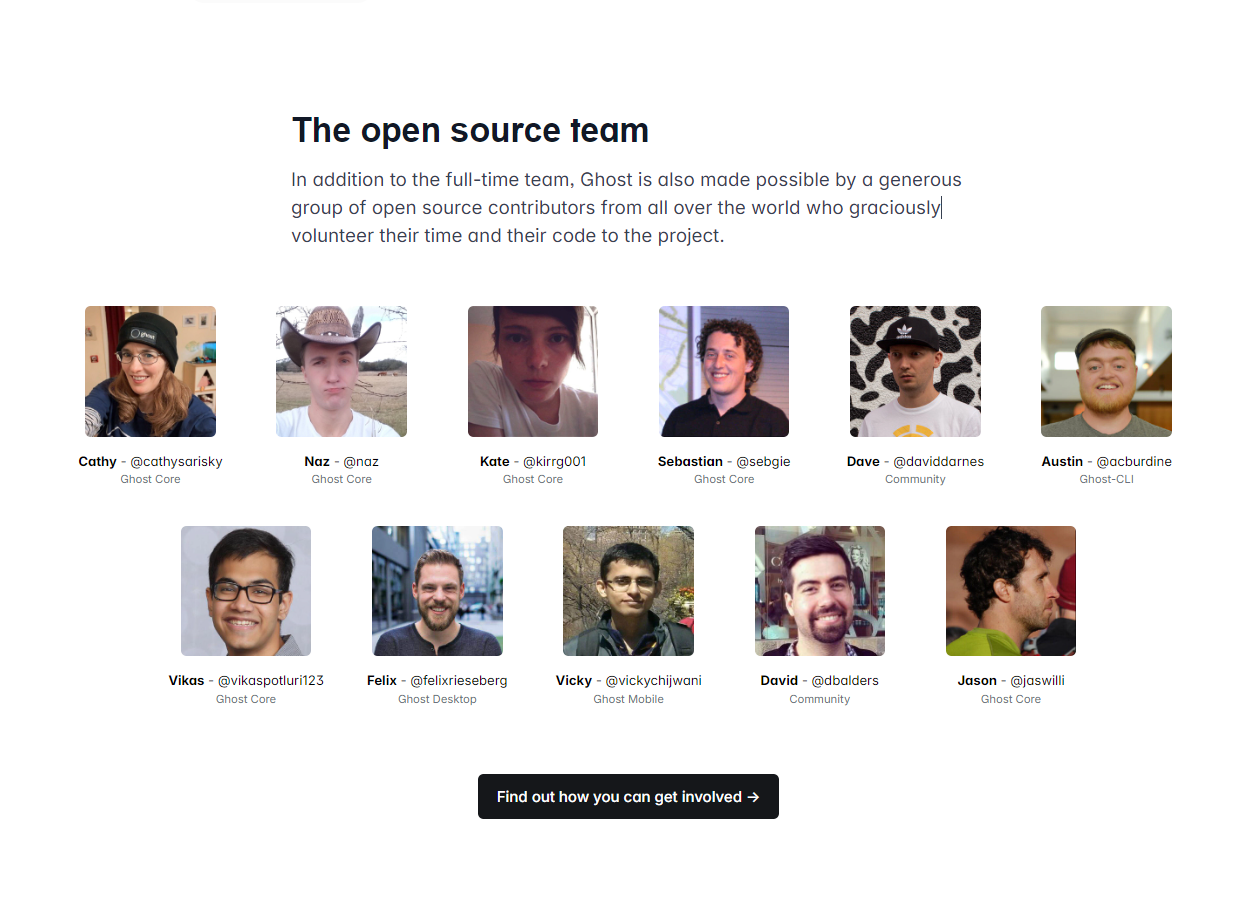Click Austin's avatar thumbnail
This screenshot has width=1249, height=902.
(1106, 371)
